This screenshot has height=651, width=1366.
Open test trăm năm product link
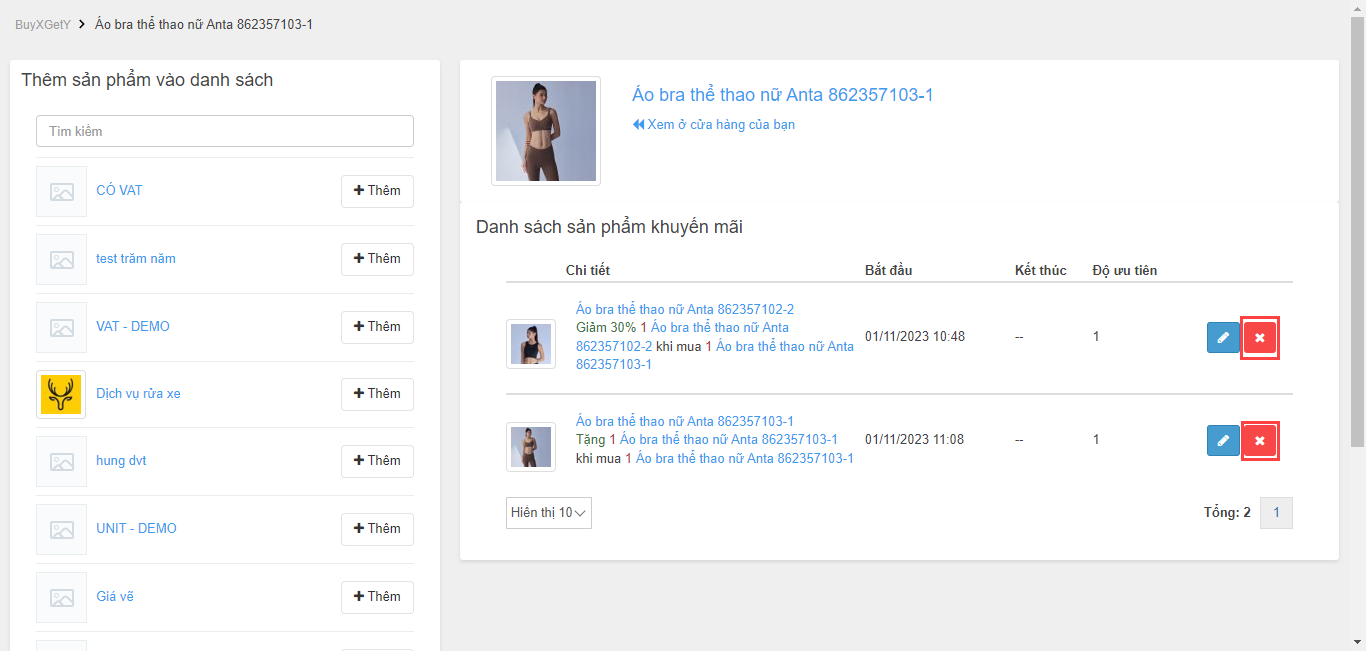click(136, 258)
